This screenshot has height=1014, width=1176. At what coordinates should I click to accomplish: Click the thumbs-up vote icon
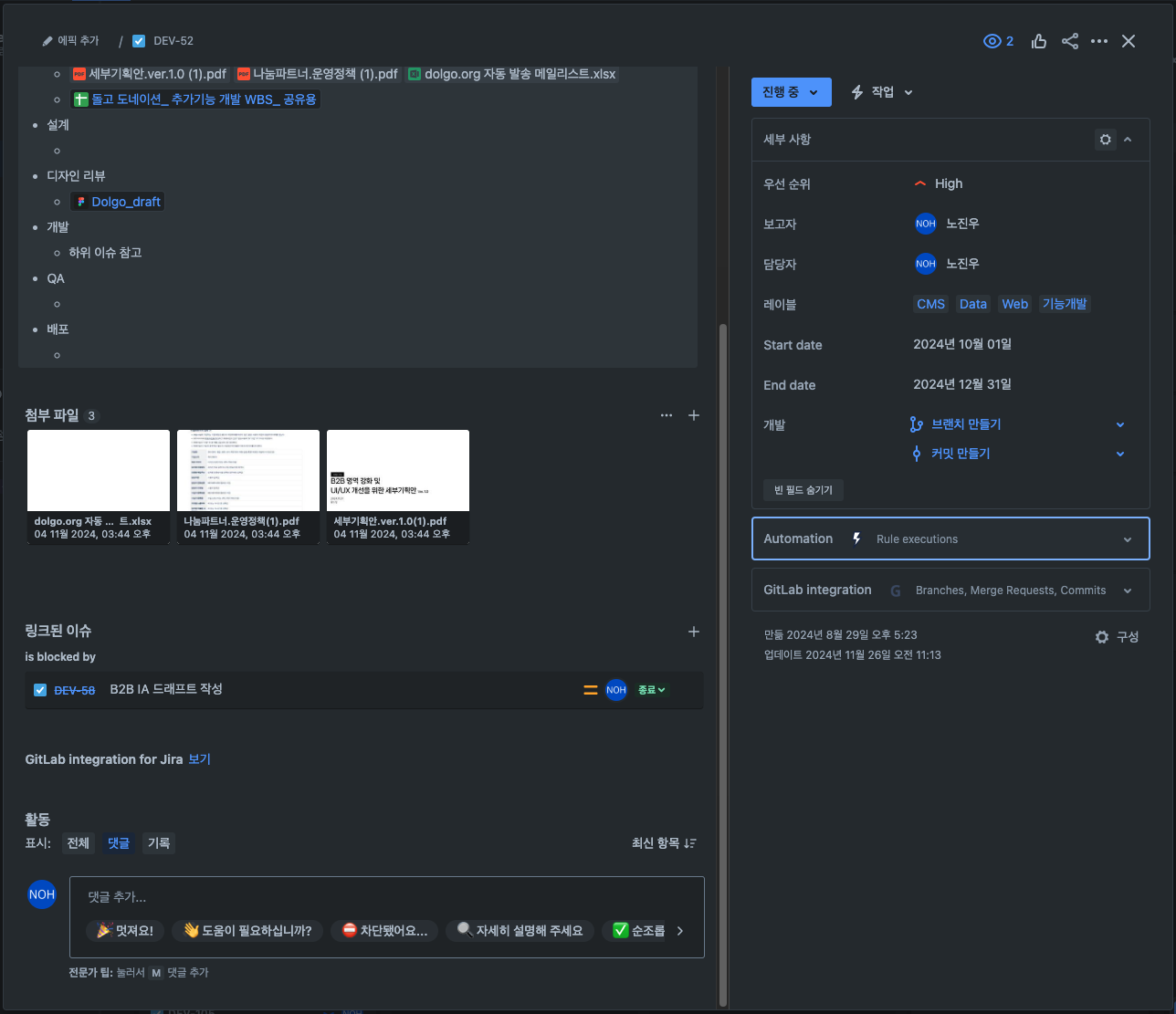1039,41
